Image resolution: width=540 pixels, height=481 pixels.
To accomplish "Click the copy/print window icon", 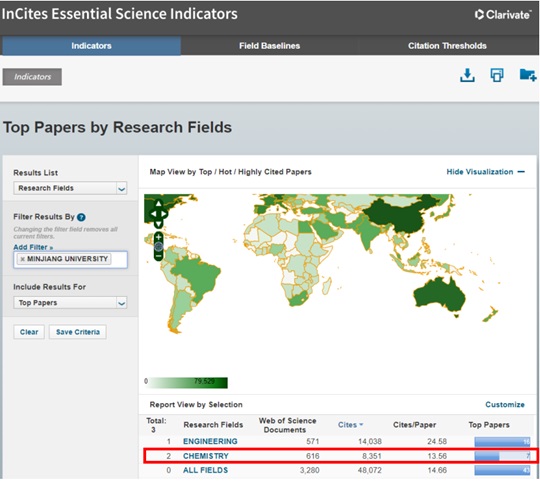I will pos(497,75).
